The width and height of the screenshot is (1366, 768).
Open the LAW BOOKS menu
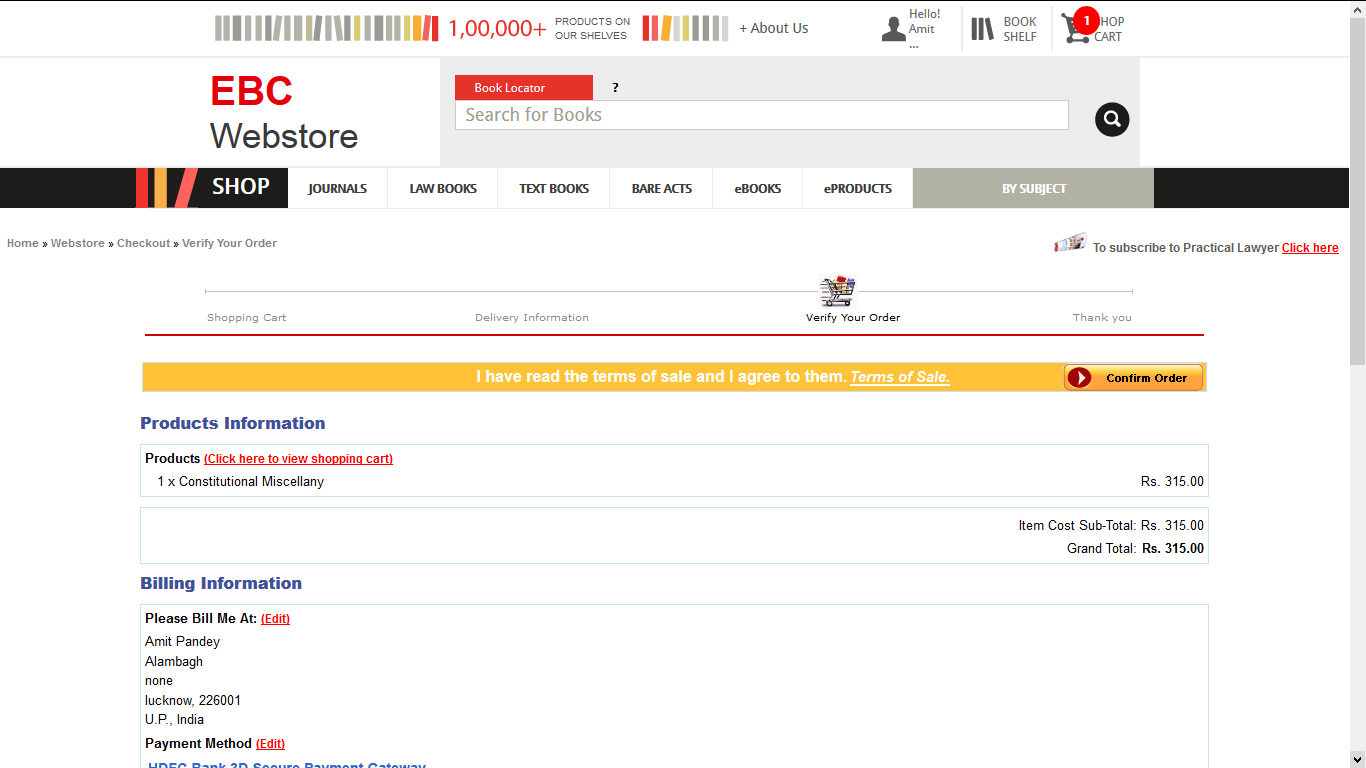point(443,188)
